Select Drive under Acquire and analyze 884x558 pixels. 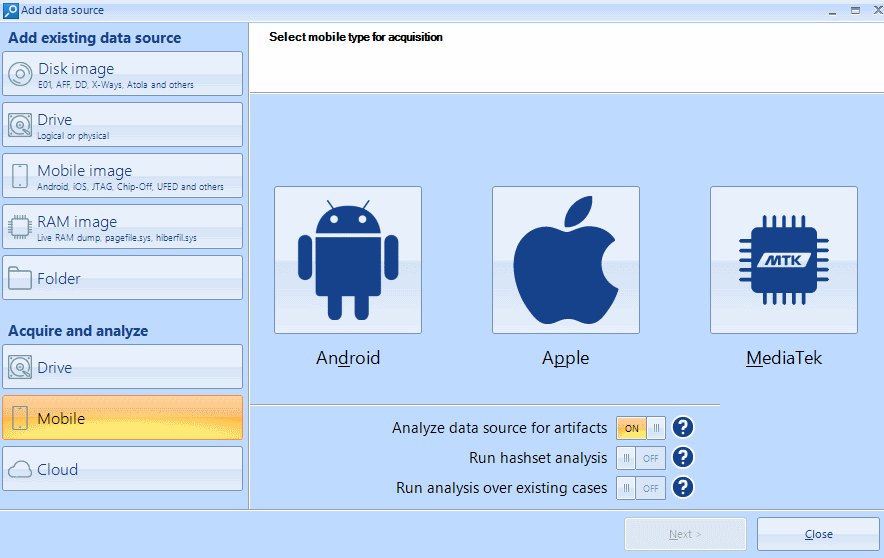pos(122,367)
